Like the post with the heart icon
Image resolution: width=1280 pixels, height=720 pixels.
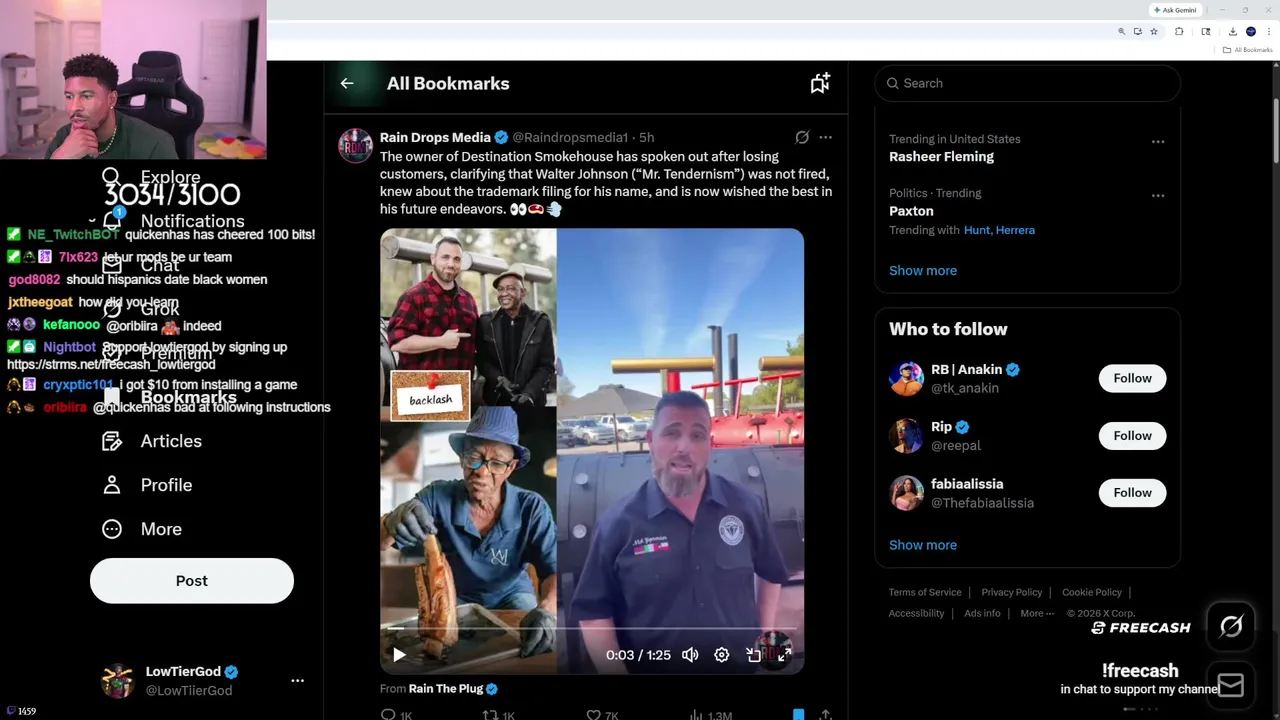593,714
